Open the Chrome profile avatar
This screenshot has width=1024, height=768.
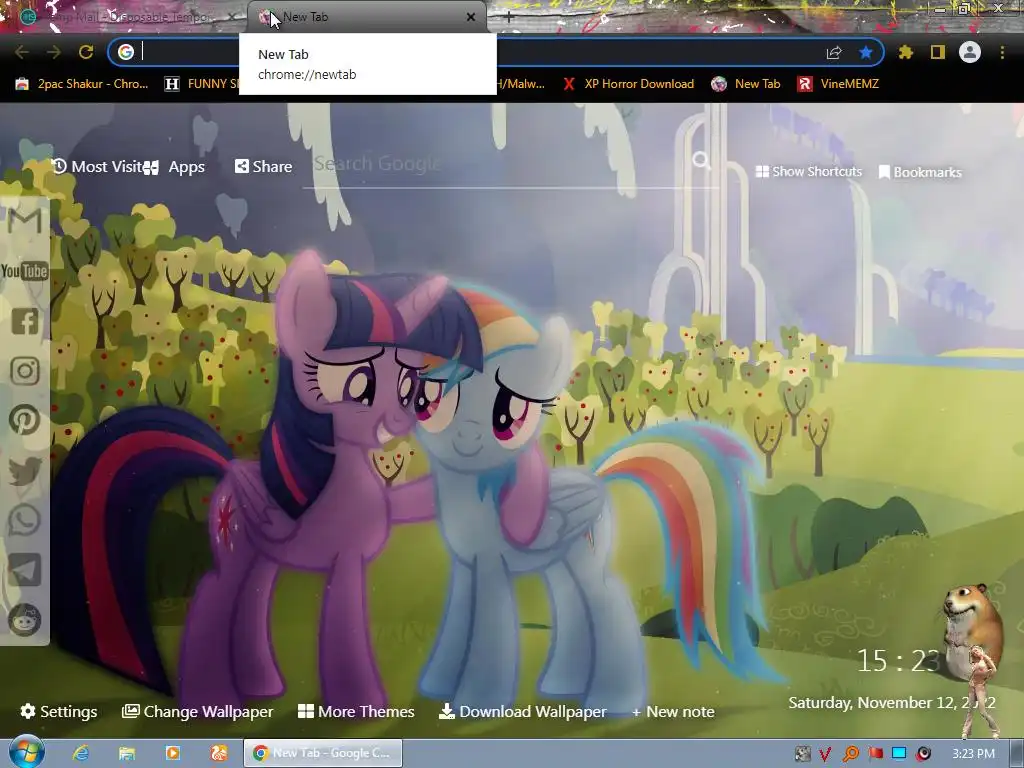coord(970,52)
